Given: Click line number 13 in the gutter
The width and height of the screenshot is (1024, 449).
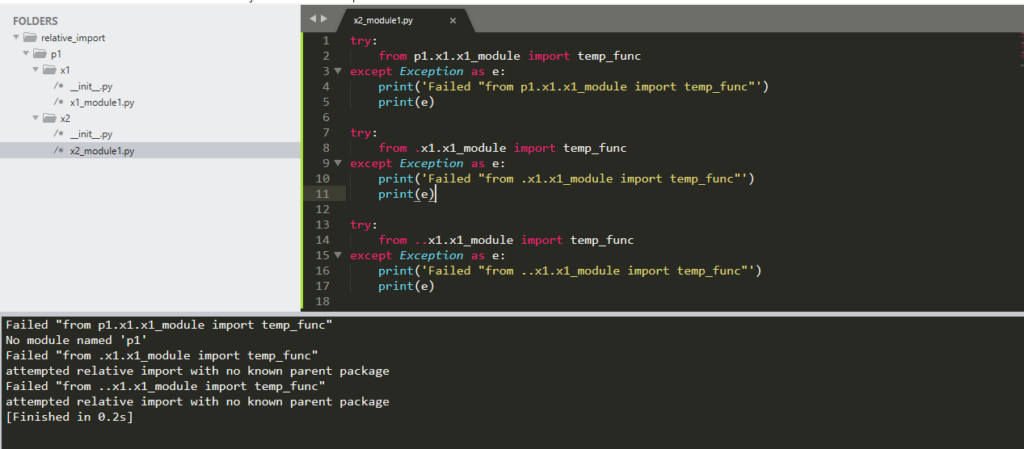Looking at the screenshot, I should click(x=322, y=209).
